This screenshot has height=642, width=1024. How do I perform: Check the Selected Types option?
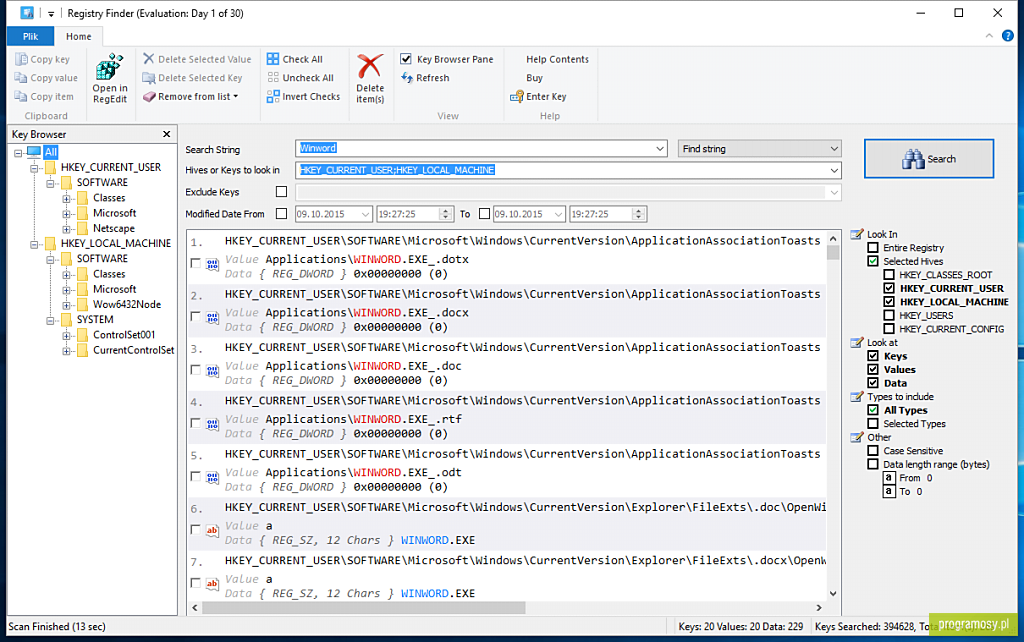click(x=872, y=424)
